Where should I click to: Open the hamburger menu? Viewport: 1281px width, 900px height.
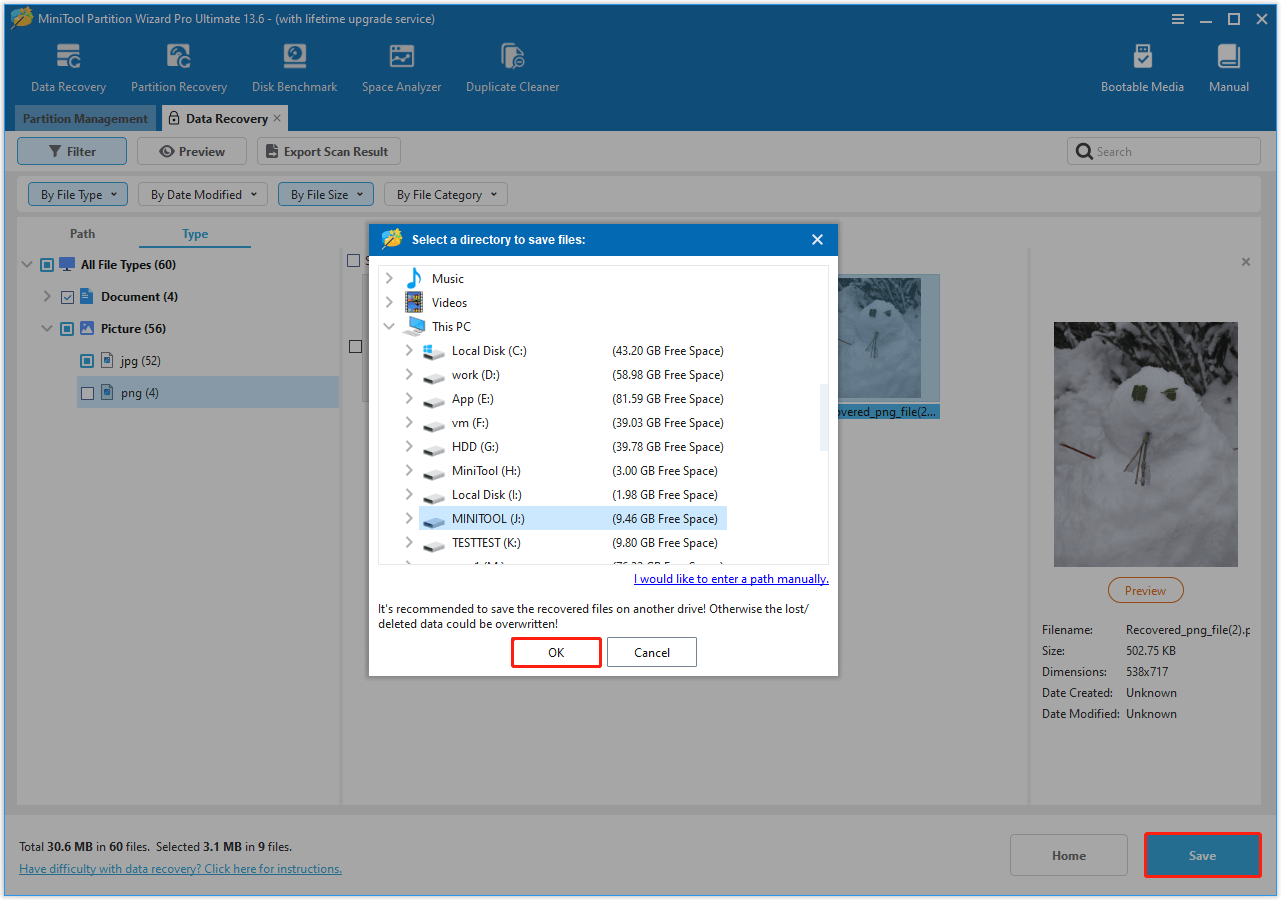click(x=1177, y=18)
